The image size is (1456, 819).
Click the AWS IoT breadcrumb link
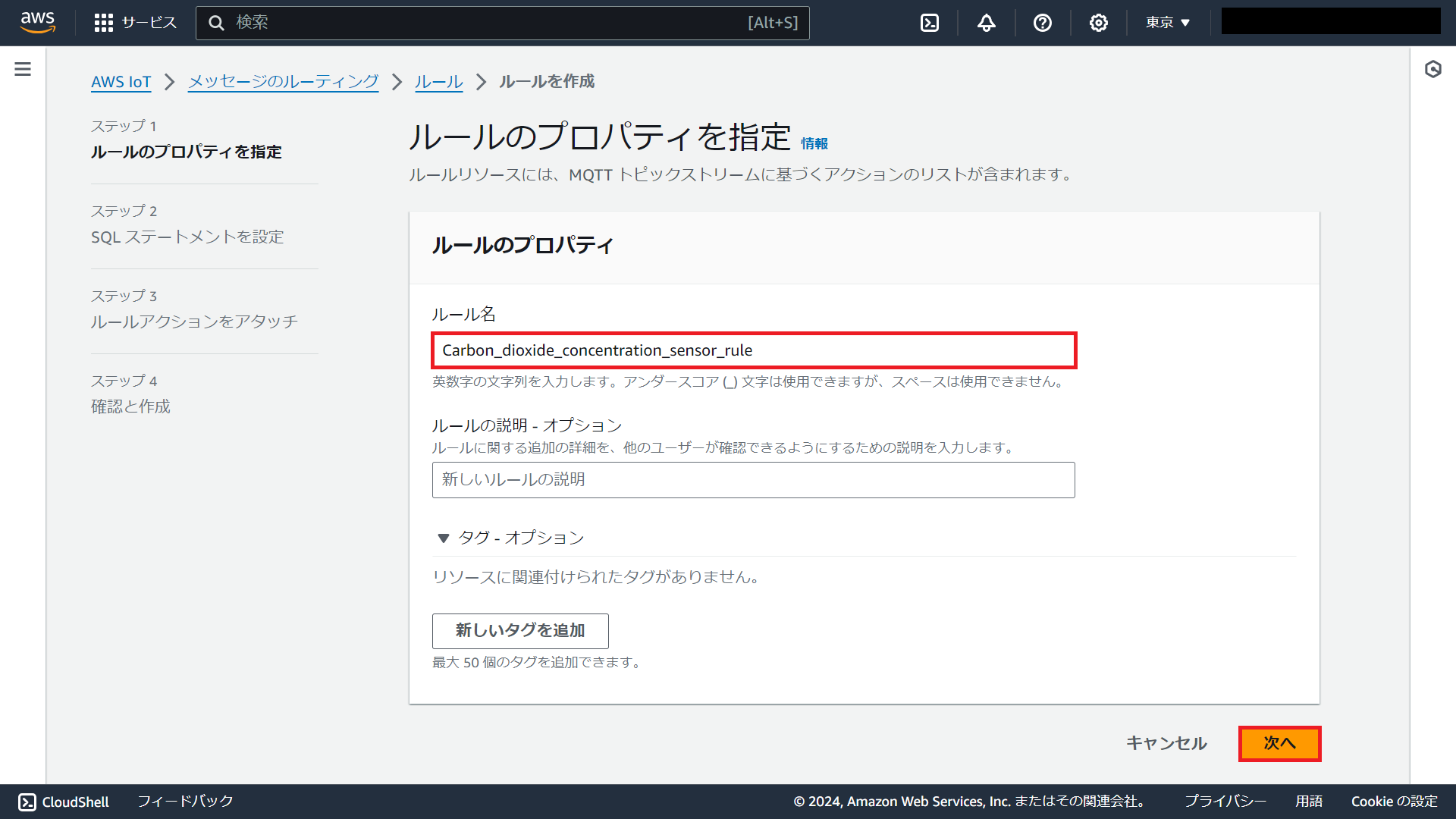(x=121, y=81)
